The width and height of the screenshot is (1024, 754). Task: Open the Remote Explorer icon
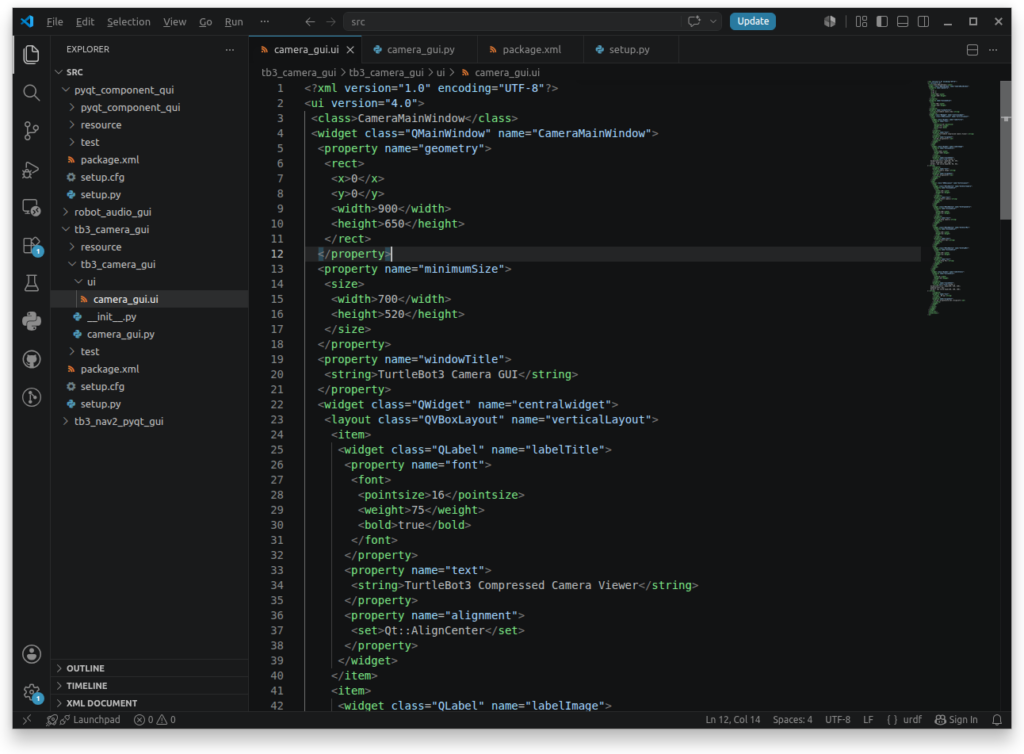[x=31, y=208]
